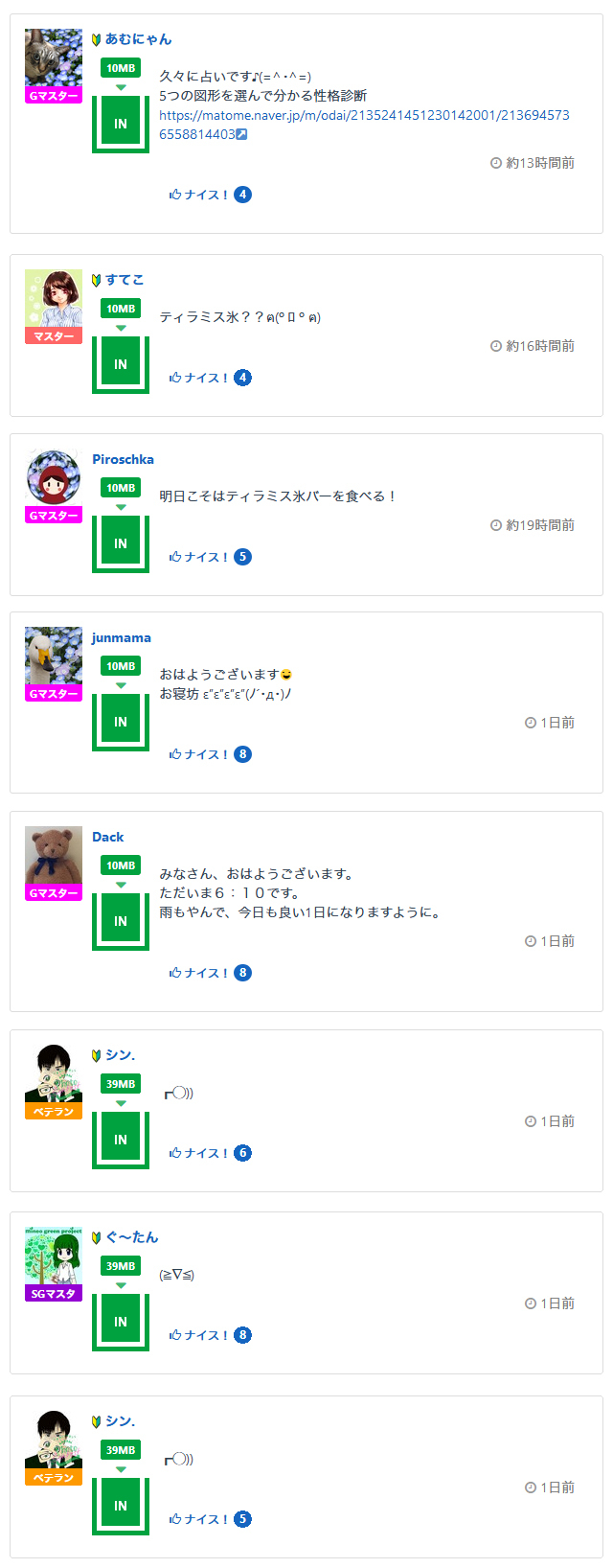Screen dimensions: 613x1568
Task: Click the thumbs-up icon on あむにゃん's post
Action: 175,195
